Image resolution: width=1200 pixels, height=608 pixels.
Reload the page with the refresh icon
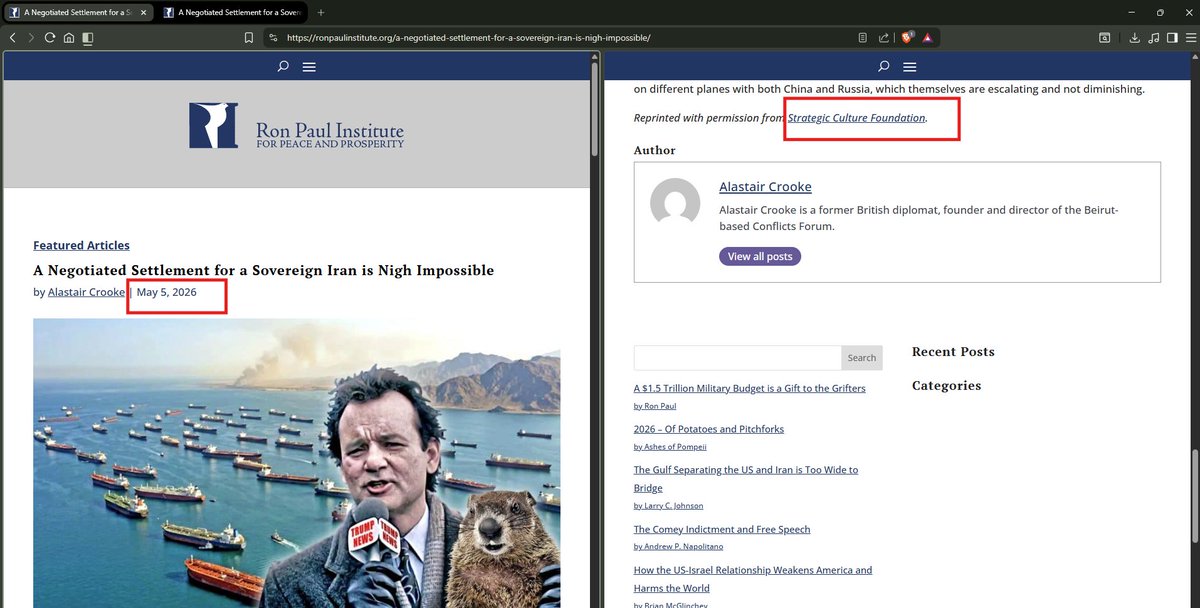point(50,38)
